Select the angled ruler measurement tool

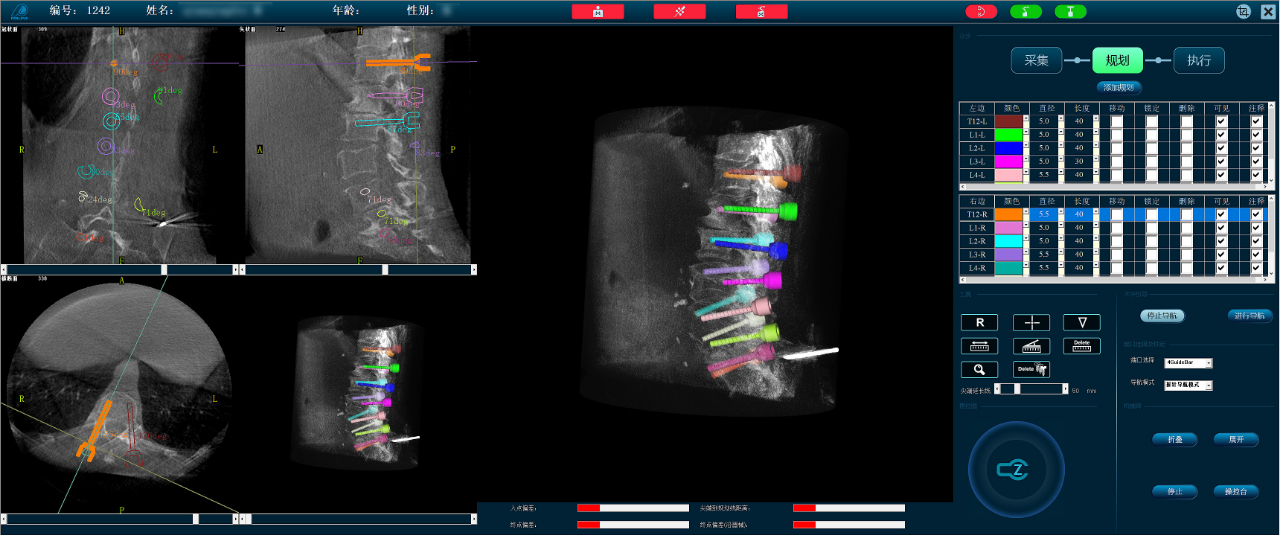1031,346
